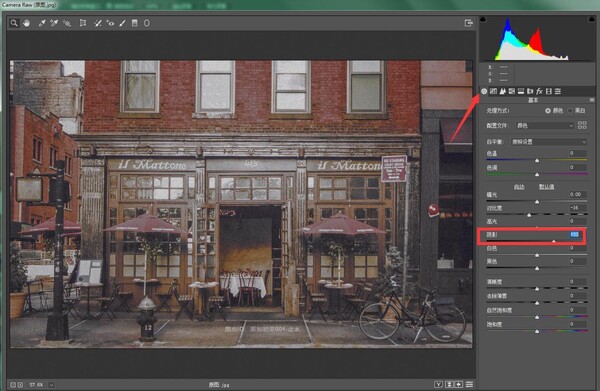Screen dimensions: 600x391
Task: Open the Basic panel tab
Action: pyautogui.click(x=484, y=91)
